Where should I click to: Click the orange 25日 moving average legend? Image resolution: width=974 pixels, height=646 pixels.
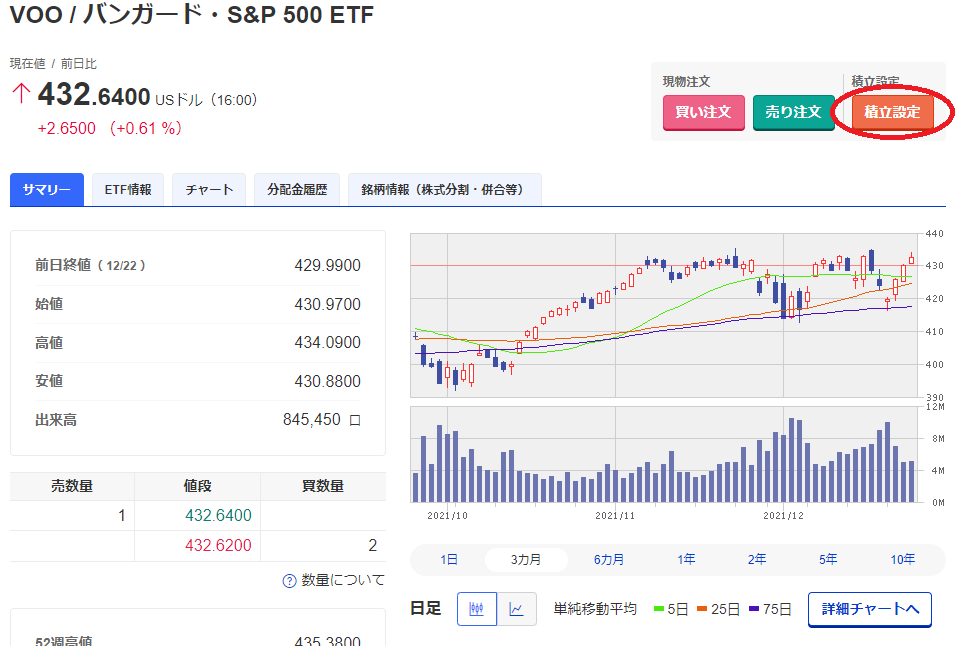(x=718, y=609)
